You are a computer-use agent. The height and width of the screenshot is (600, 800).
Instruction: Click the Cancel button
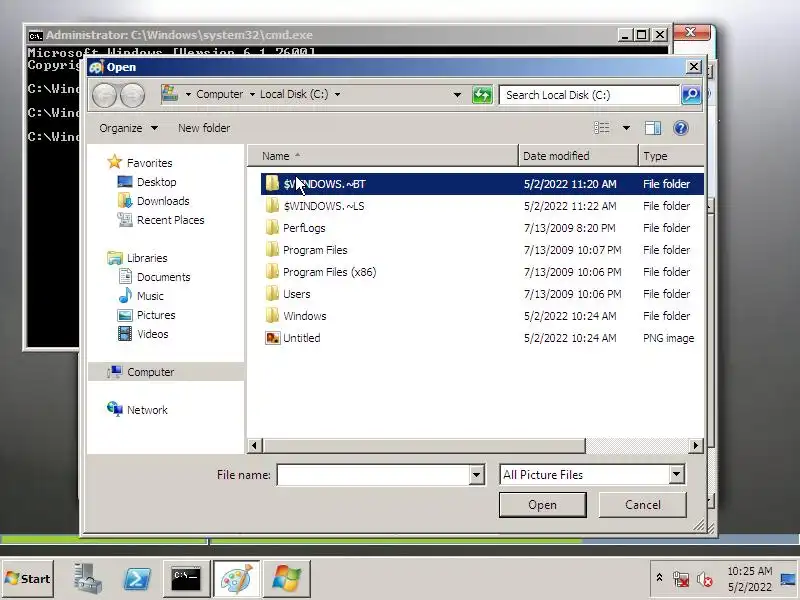tap(642, 505)
